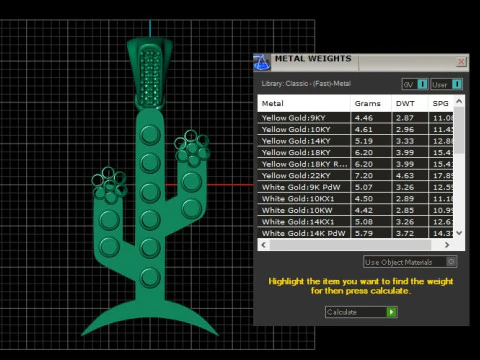Click the Calculate button
Image resolution: width=480 pixels, height=360 pixels.
361,312
